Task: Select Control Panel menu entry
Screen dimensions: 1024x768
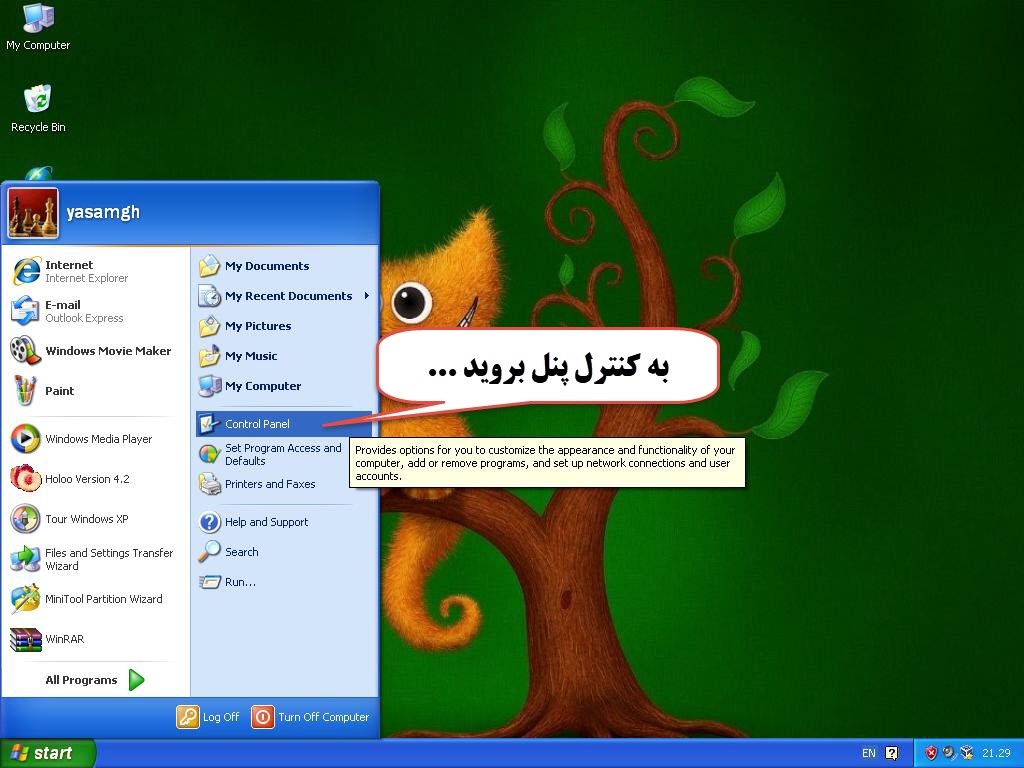Action: [x=257, y=424]
